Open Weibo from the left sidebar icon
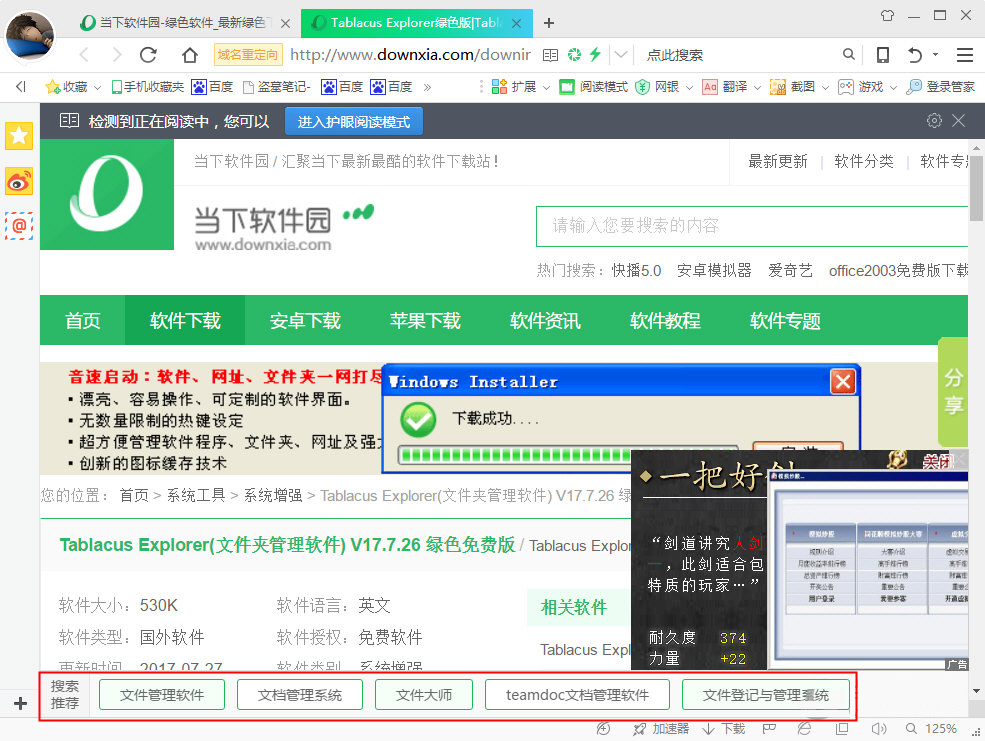This screenshot has width=985, height=741. (19, 182)
